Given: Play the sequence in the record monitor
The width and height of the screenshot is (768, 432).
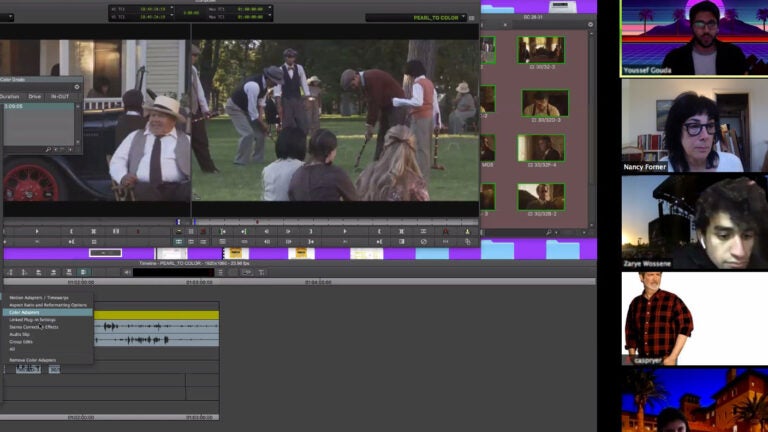Looking at the screenshot, I should coord(345,231).
